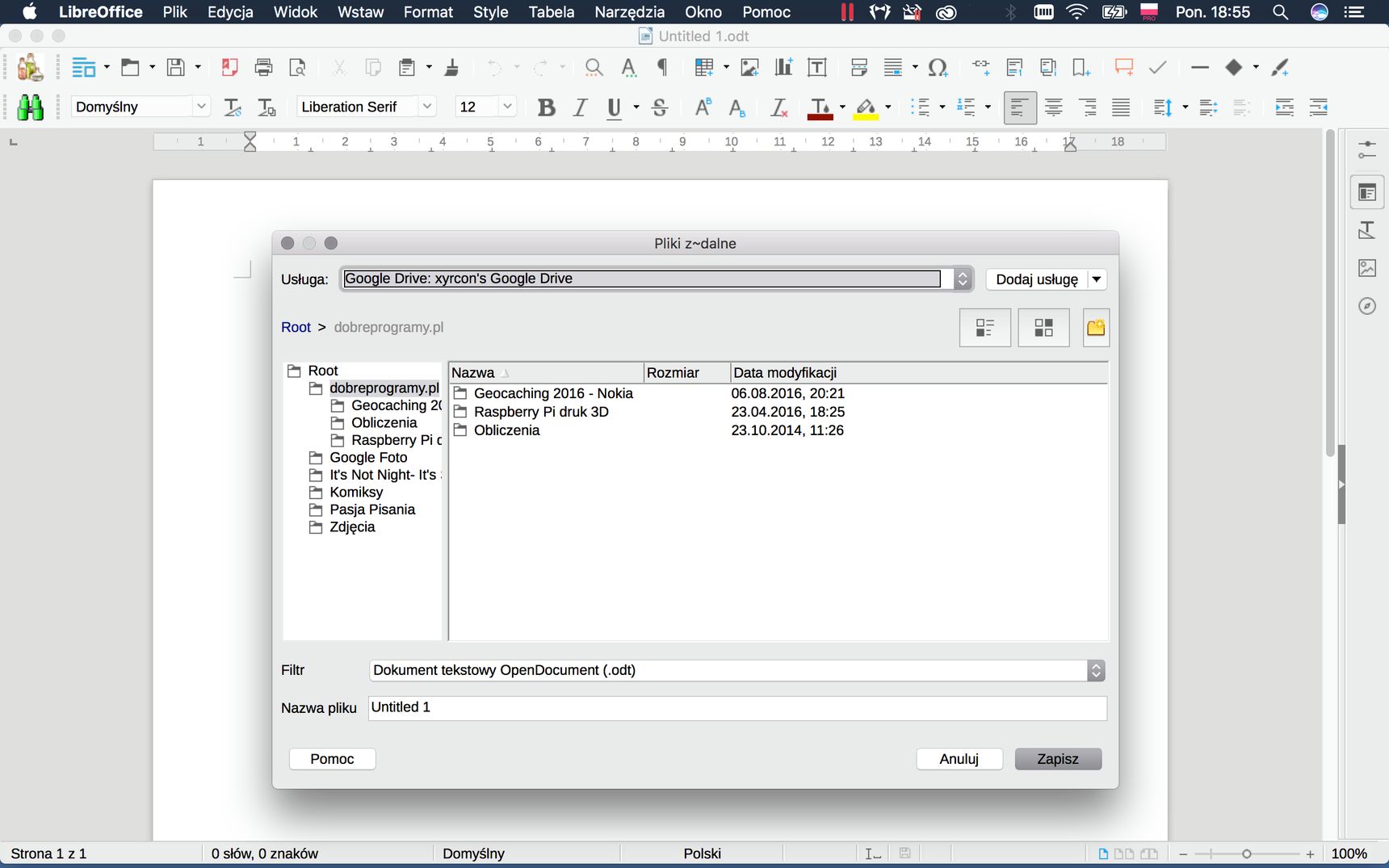Open the Gallery icon in sidebar
Image resolution: width=1389 pixels, height=868 pixels.
1366,268
